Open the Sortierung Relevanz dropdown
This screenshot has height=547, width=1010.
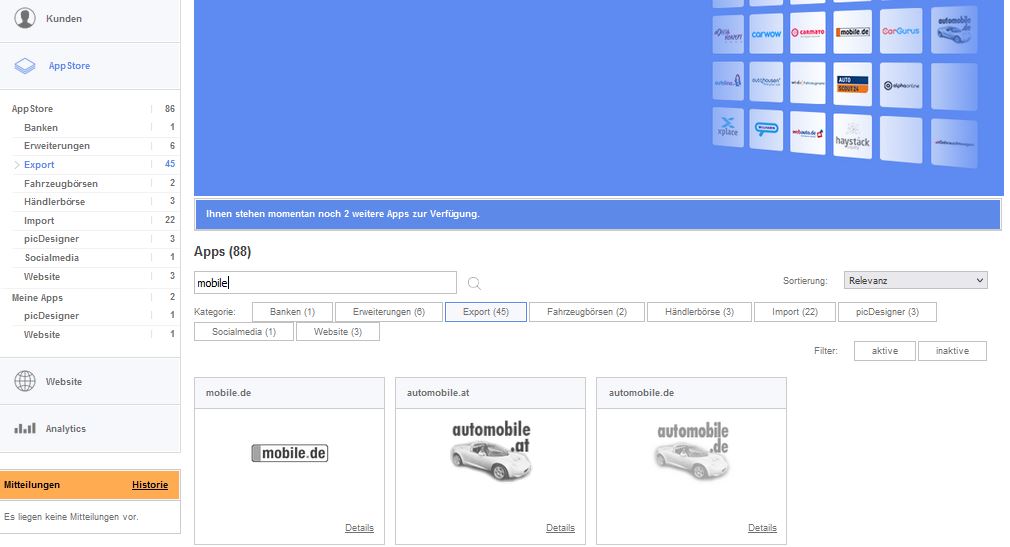pyautogui.click(x=915, y=280)
